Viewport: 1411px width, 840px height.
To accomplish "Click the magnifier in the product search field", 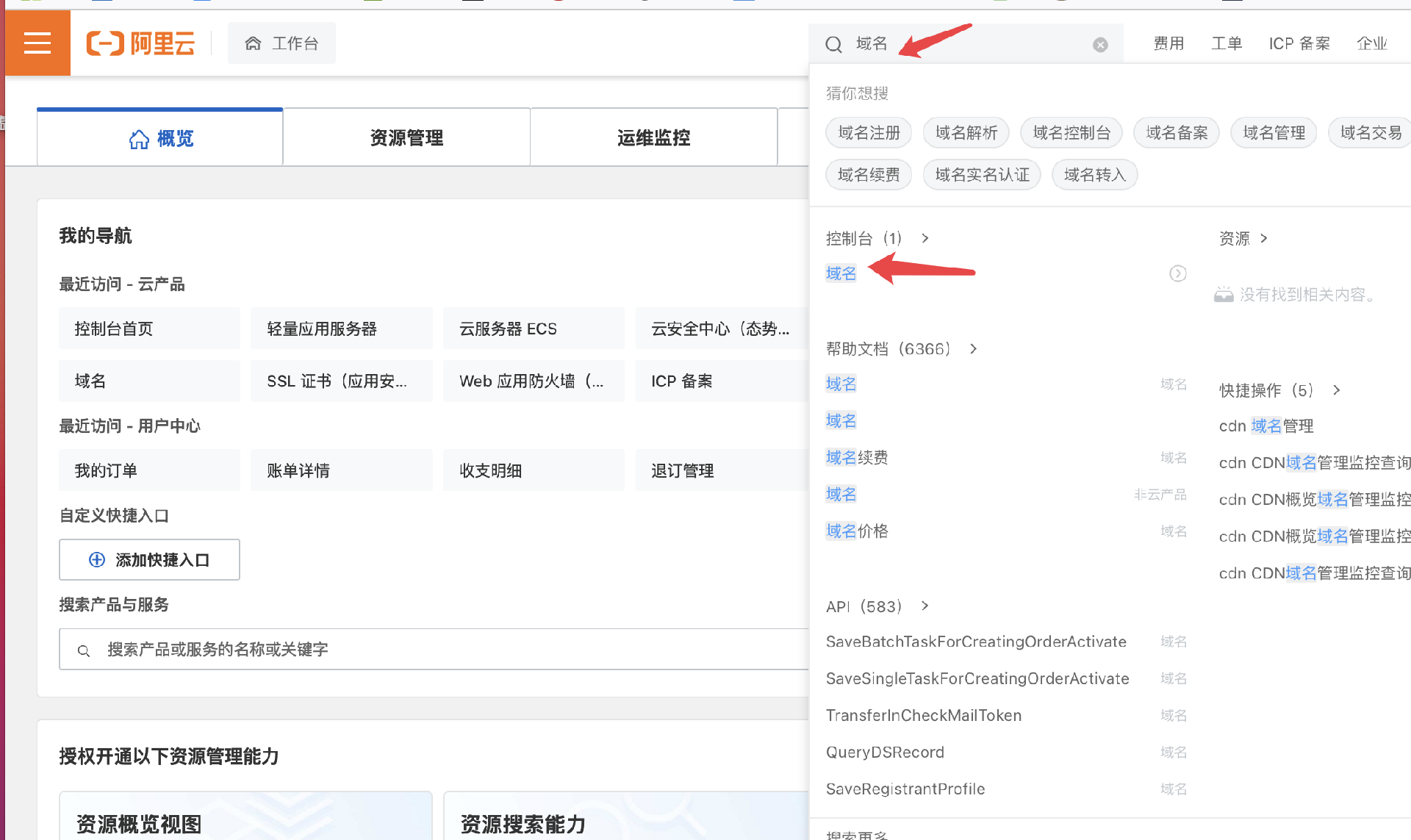I will tap(84, 650).
